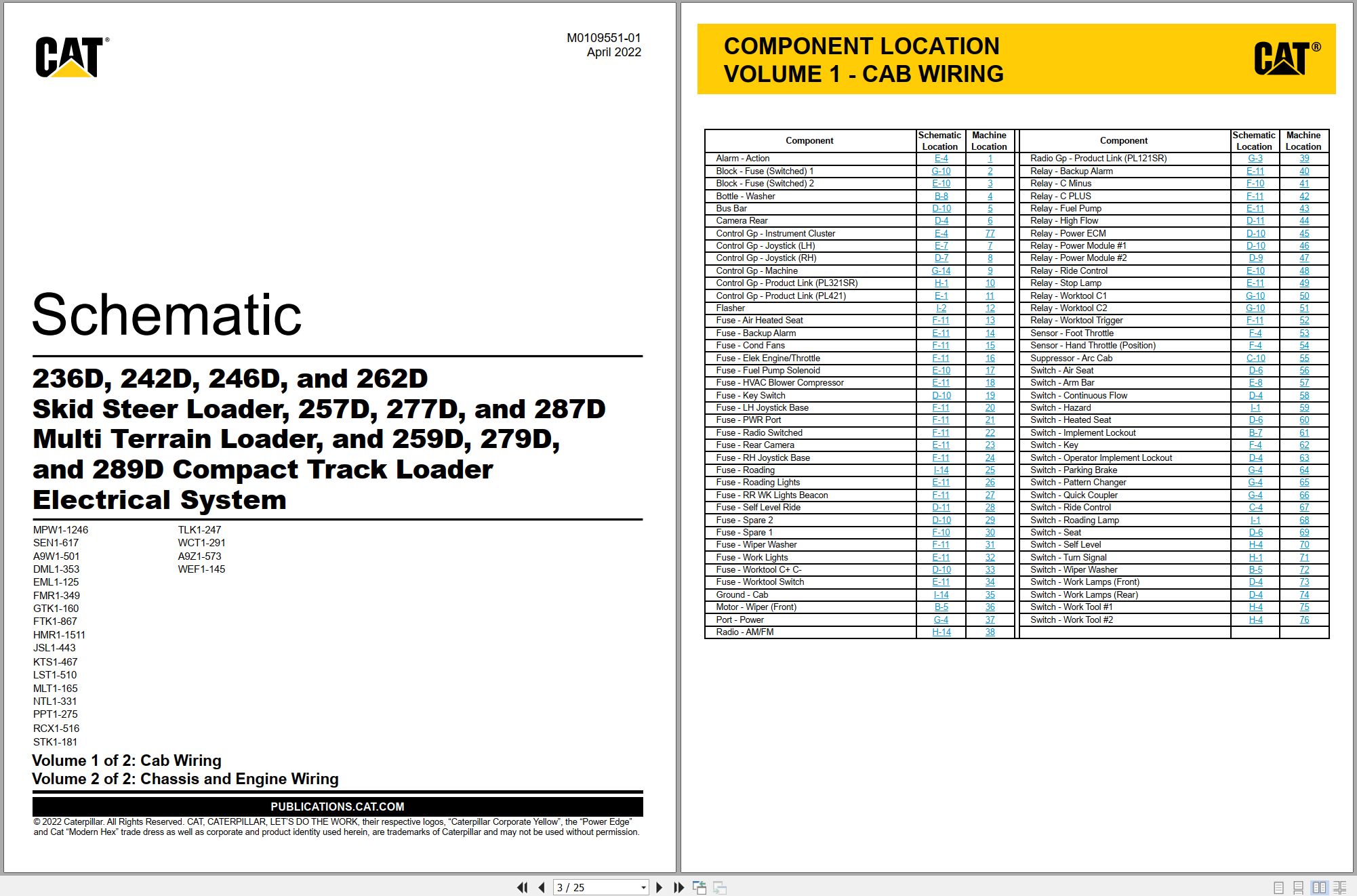This screenshot has width=1357, height=896.
Task: Enable continuous scrolling page view
Action: click(x=1298, y=887)
